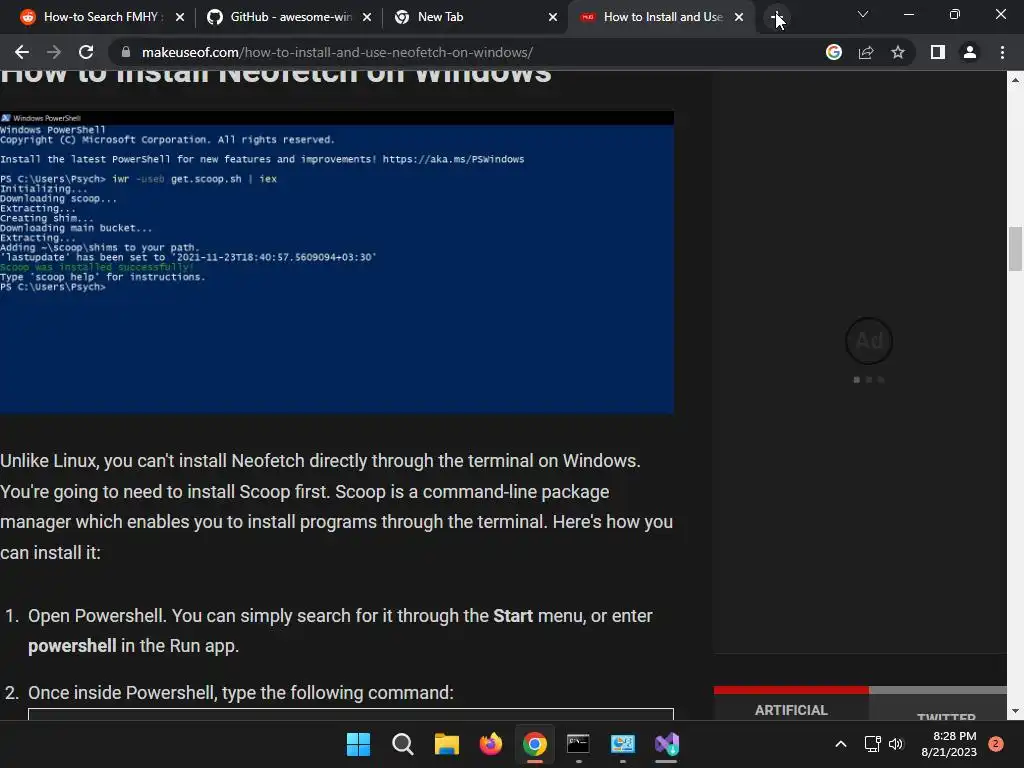Open clock and date 8:28 PM

coord(949,744)
